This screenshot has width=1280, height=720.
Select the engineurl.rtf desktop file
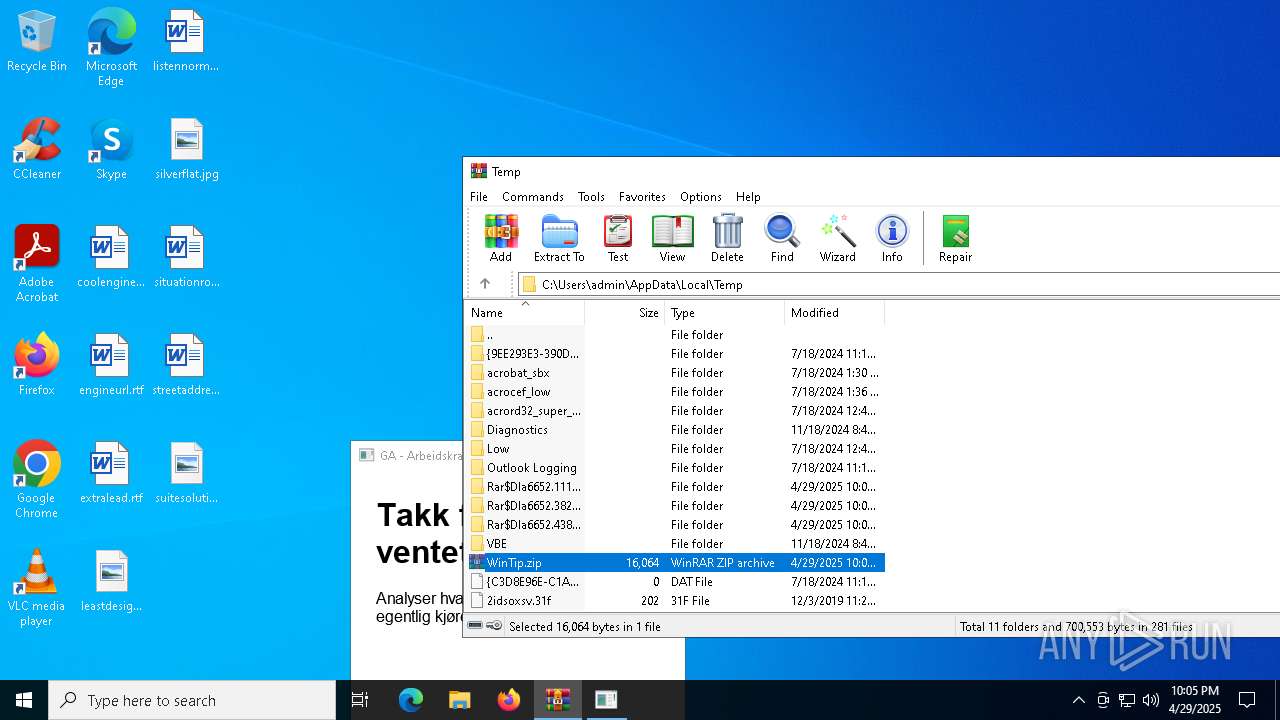tap(111, 366)
